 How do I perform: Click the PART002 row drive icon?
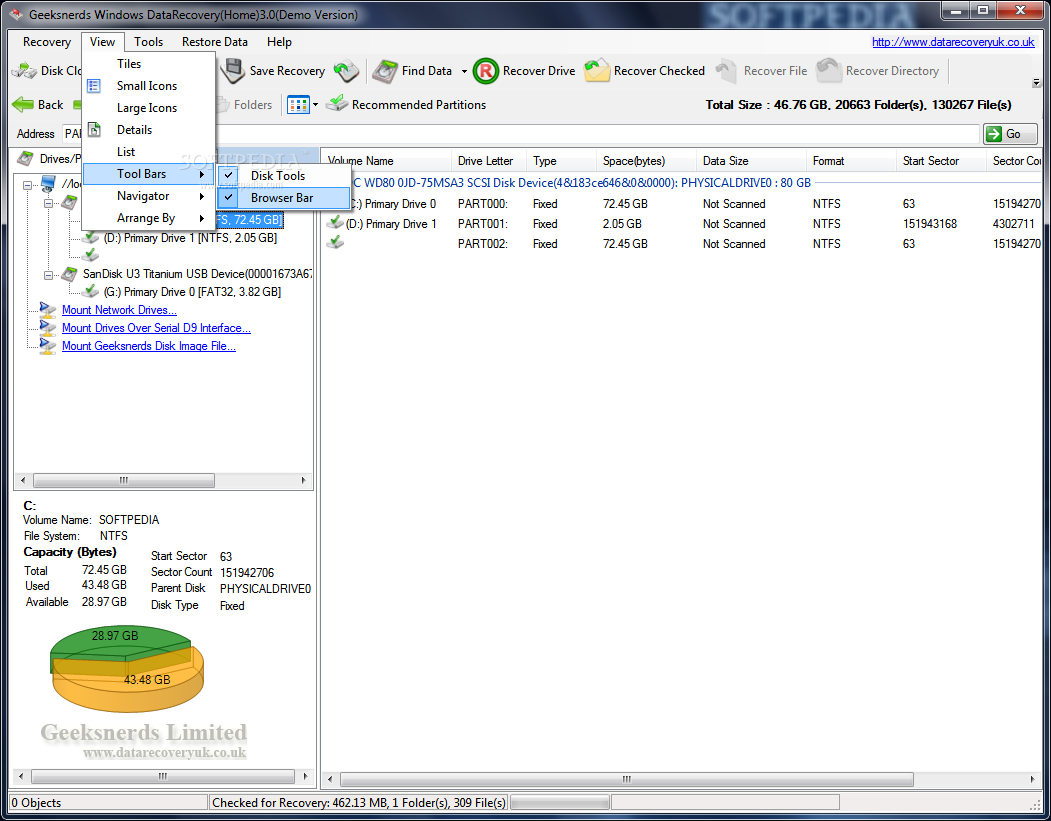(335, 243)
